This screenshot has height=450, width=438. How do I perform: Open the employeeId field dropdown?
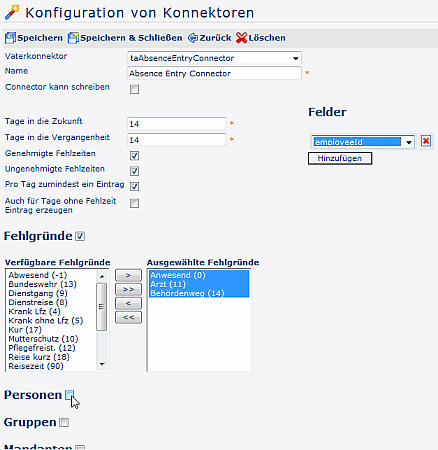tap(363, 142)
